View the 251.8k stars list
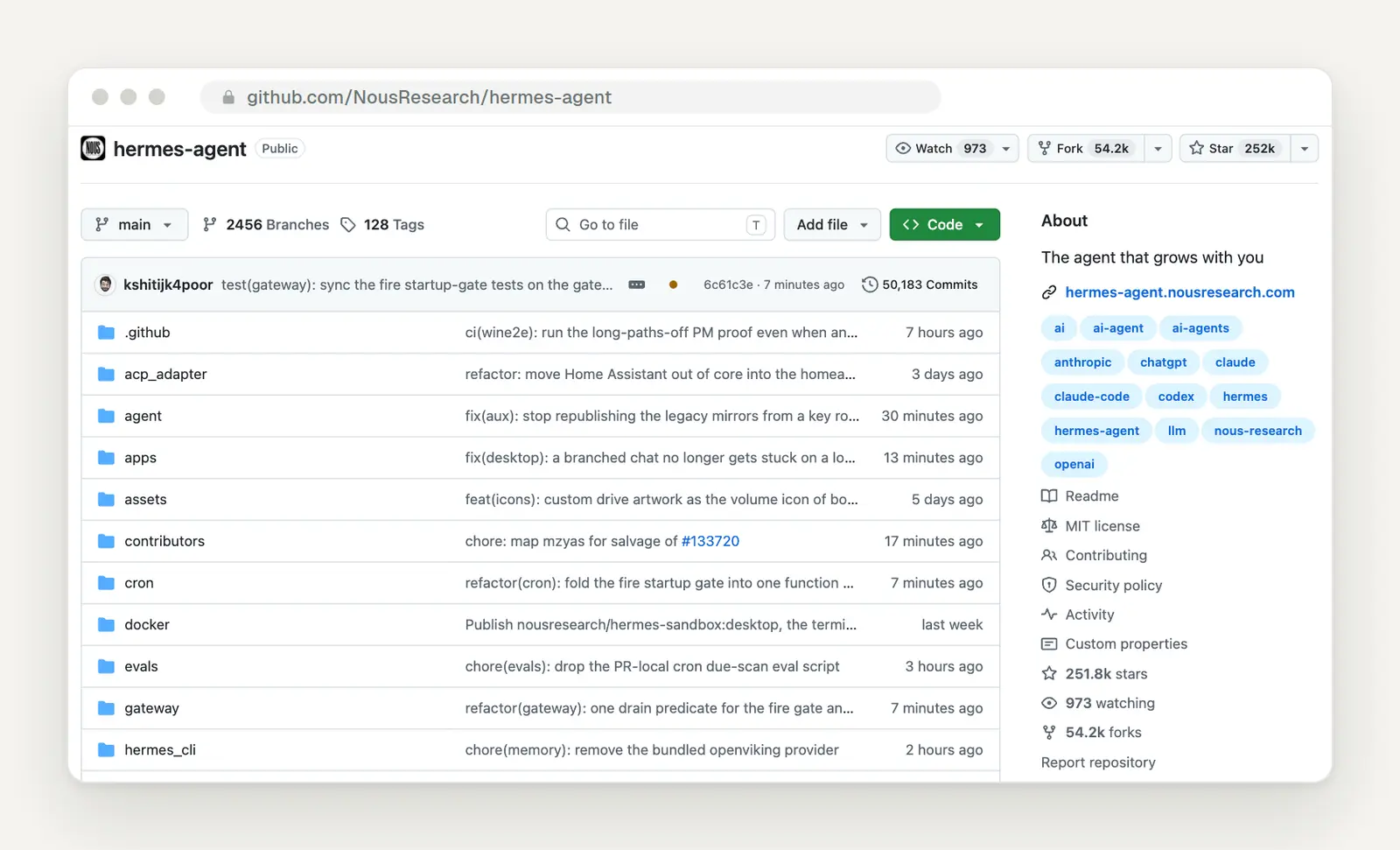The image size is (1400, 850). click(1095, 674)
